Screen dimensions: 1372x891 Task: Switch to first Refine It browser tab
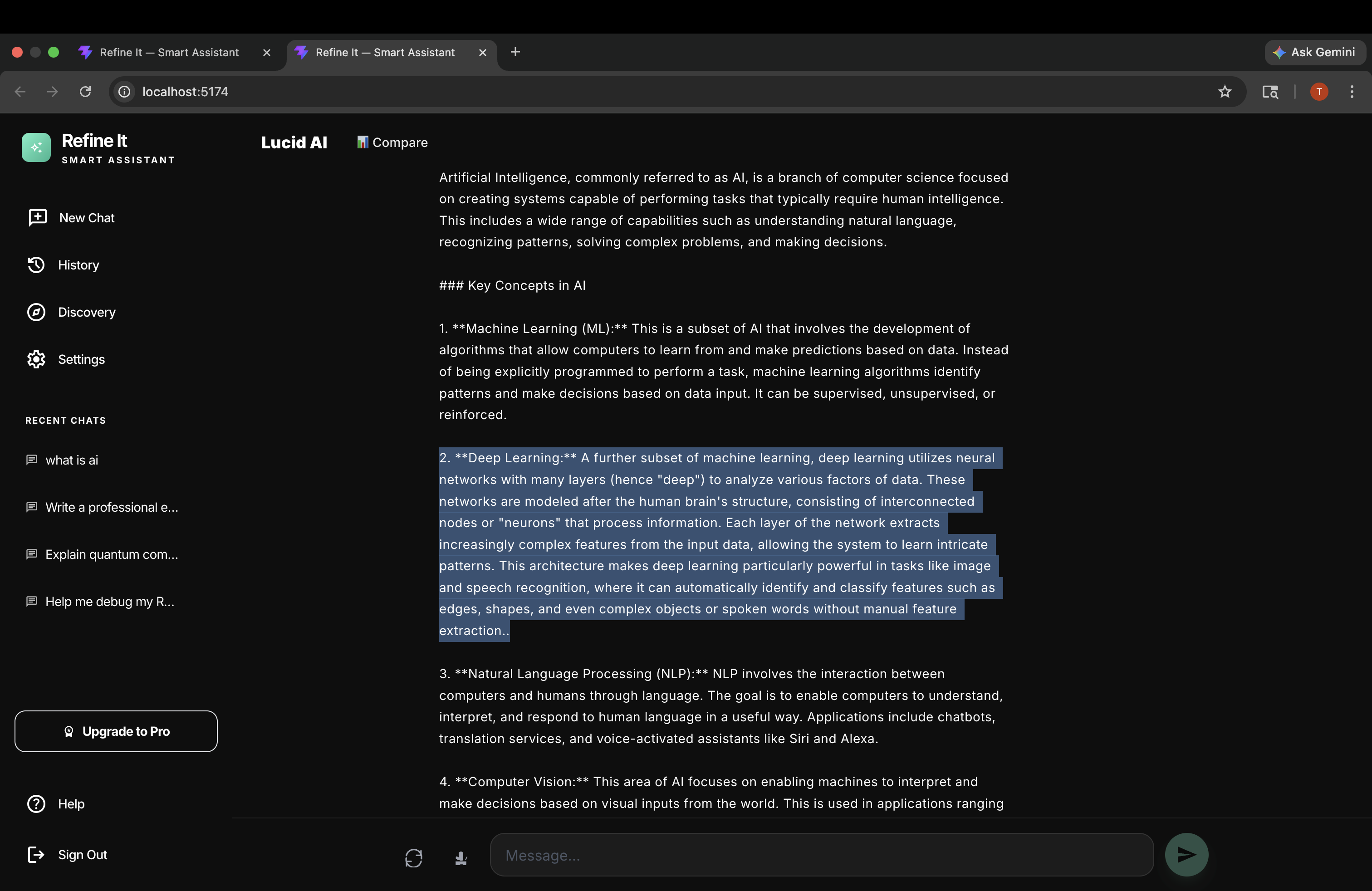point(169,53)
